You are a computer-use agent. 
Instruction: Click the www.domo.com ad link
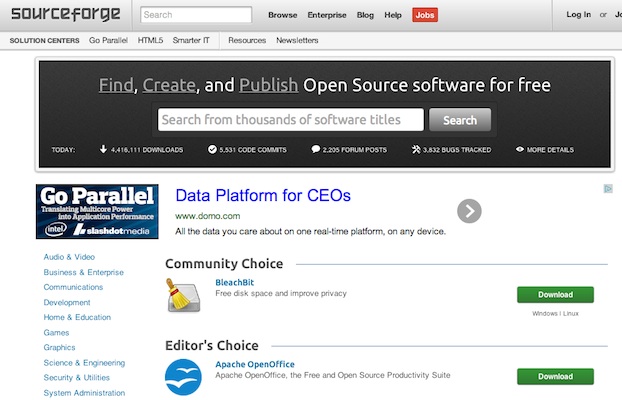[207, 216]
